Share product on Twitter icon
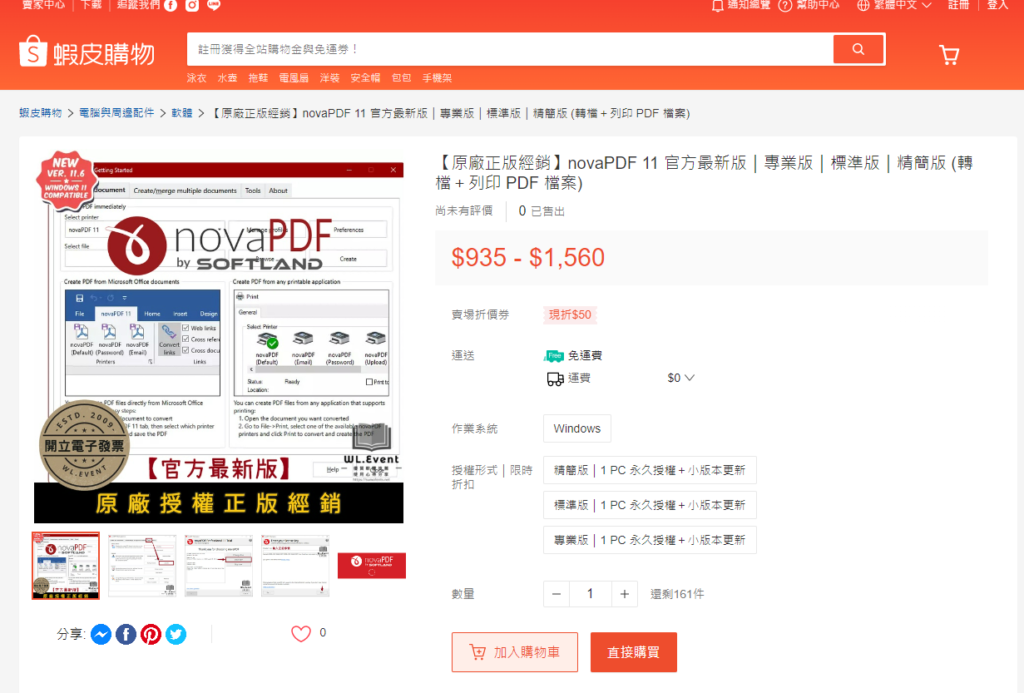 176,634
